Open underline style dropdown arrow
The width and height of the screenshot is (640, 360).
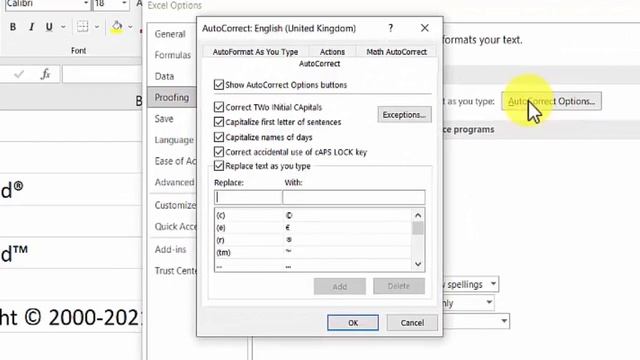click(63, 27)
